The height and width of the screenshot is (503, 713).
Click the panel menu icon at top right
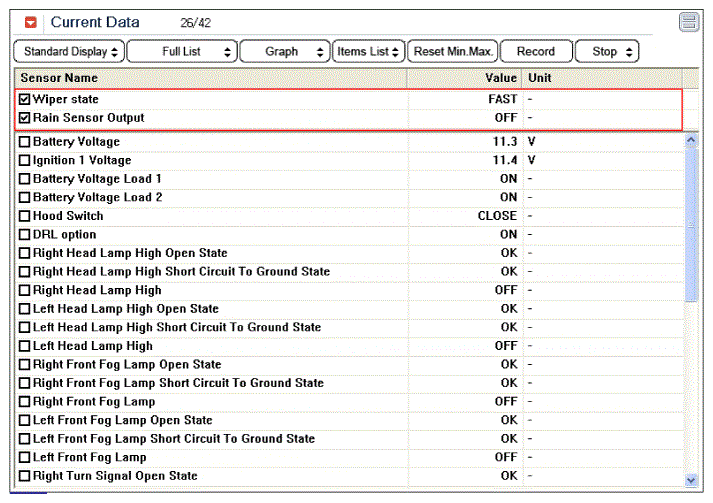(688, 22)
